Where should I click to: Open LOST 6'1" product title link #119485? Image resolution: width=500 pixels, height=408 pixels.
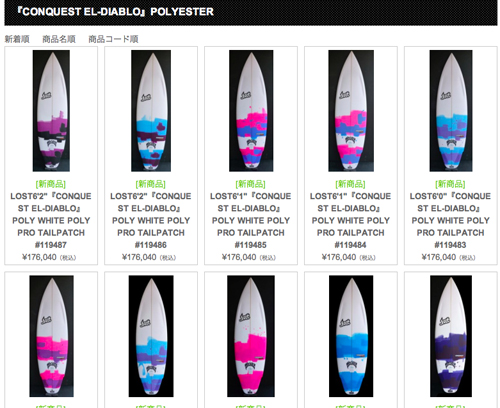(251, 220)
